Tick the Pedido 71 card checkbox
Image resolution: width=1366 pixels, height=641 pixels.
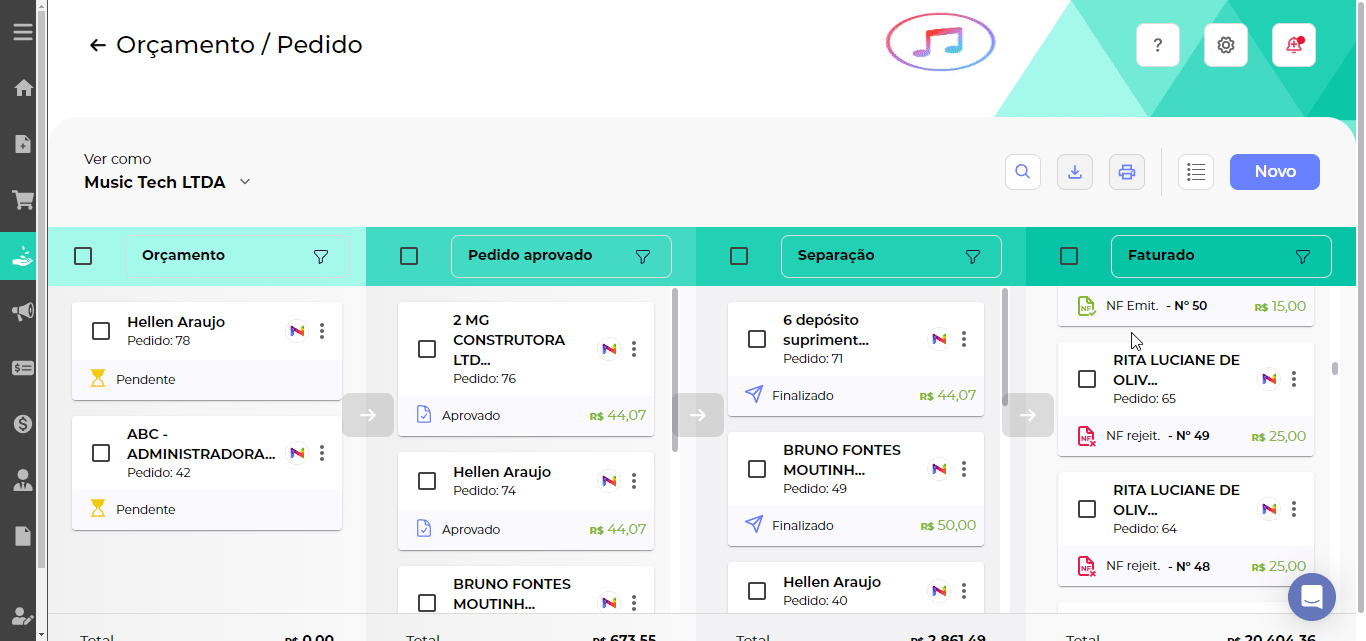[757, 339]
